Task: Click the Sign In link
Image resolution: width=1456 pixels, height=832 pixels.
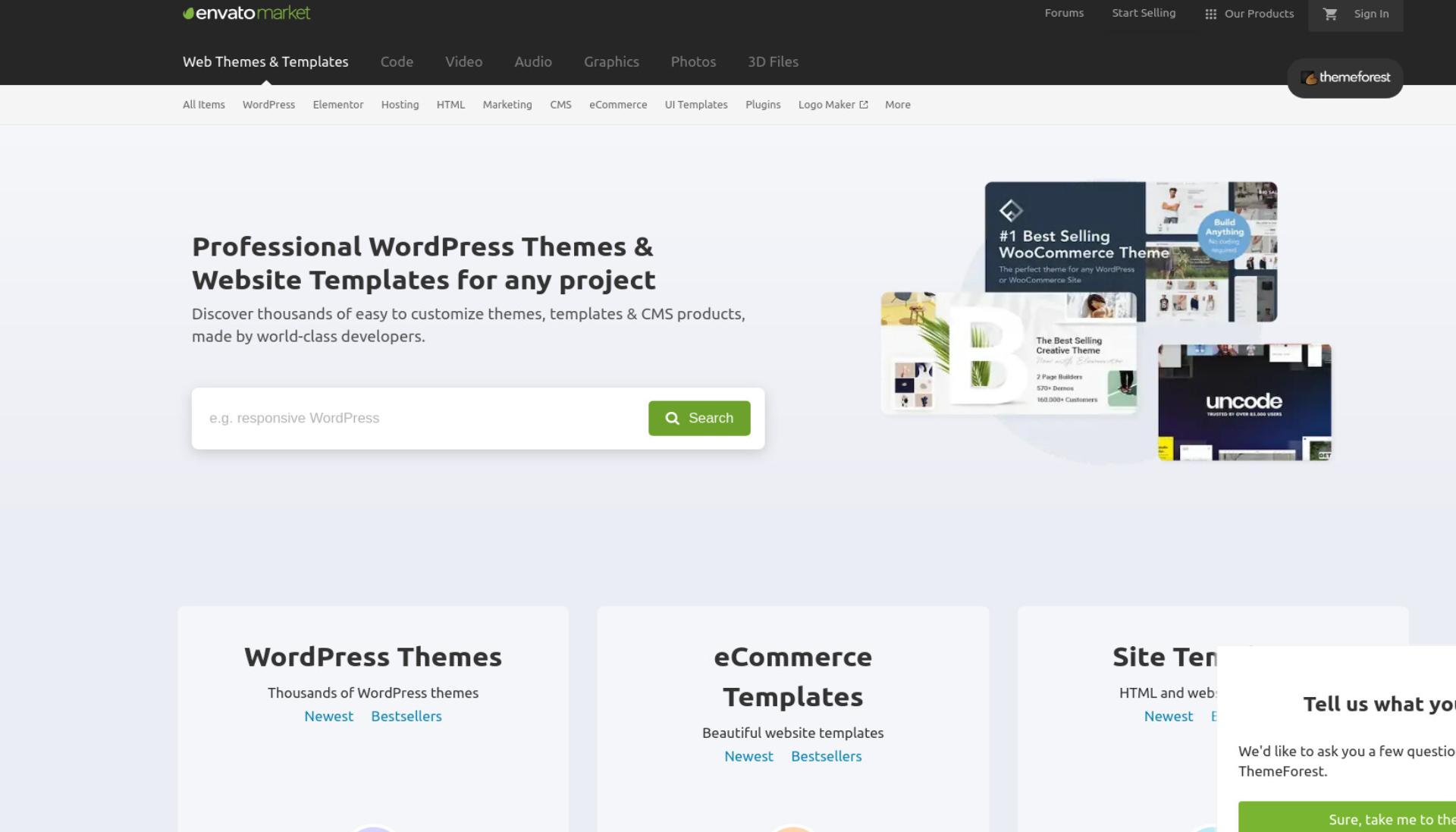Action: [x=1371, y=14]
